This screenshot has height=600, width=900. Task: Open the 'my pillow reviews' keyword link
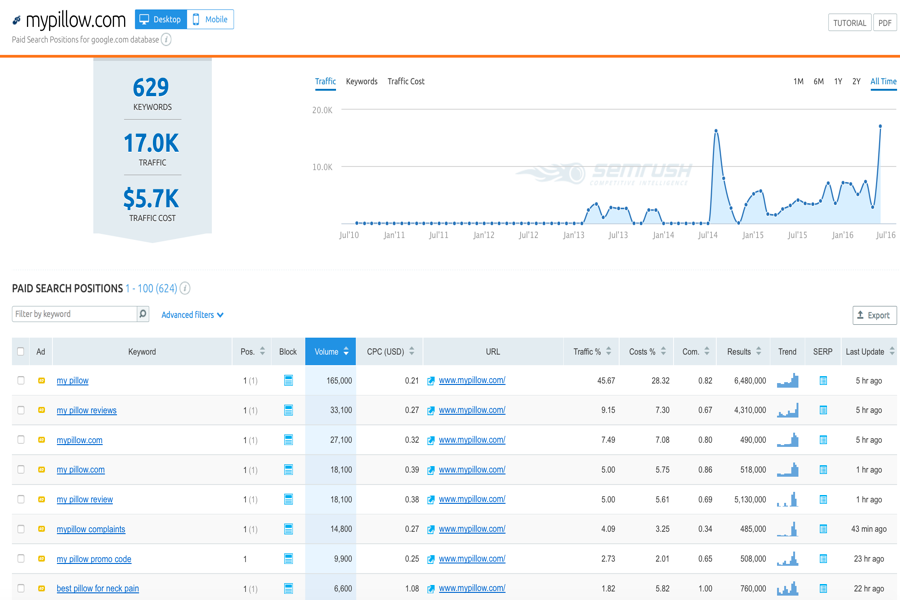click(87, 411)
